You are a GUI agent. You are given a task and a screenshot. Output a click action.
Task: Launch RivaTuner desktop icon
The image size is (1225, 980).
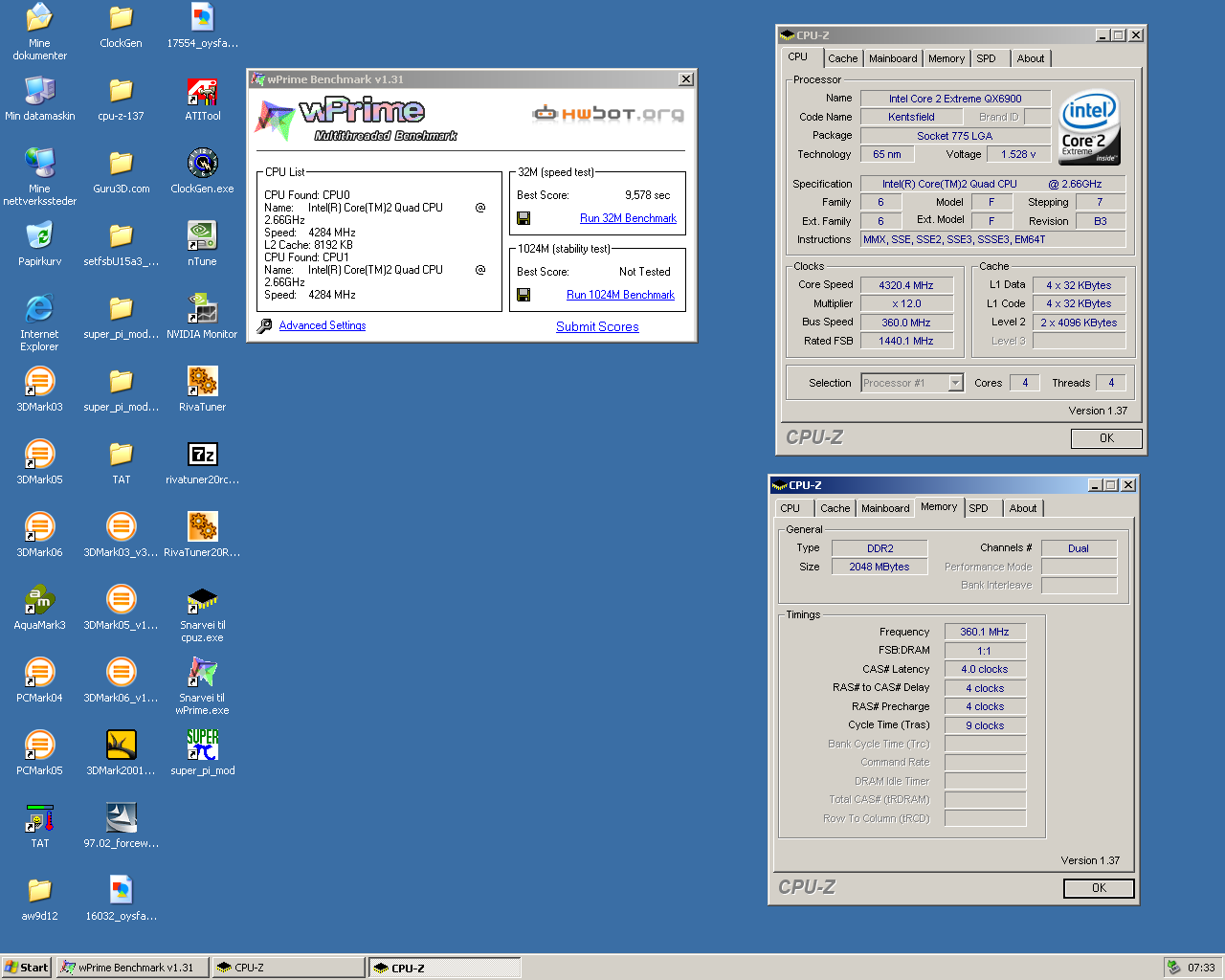pos(202,390)
